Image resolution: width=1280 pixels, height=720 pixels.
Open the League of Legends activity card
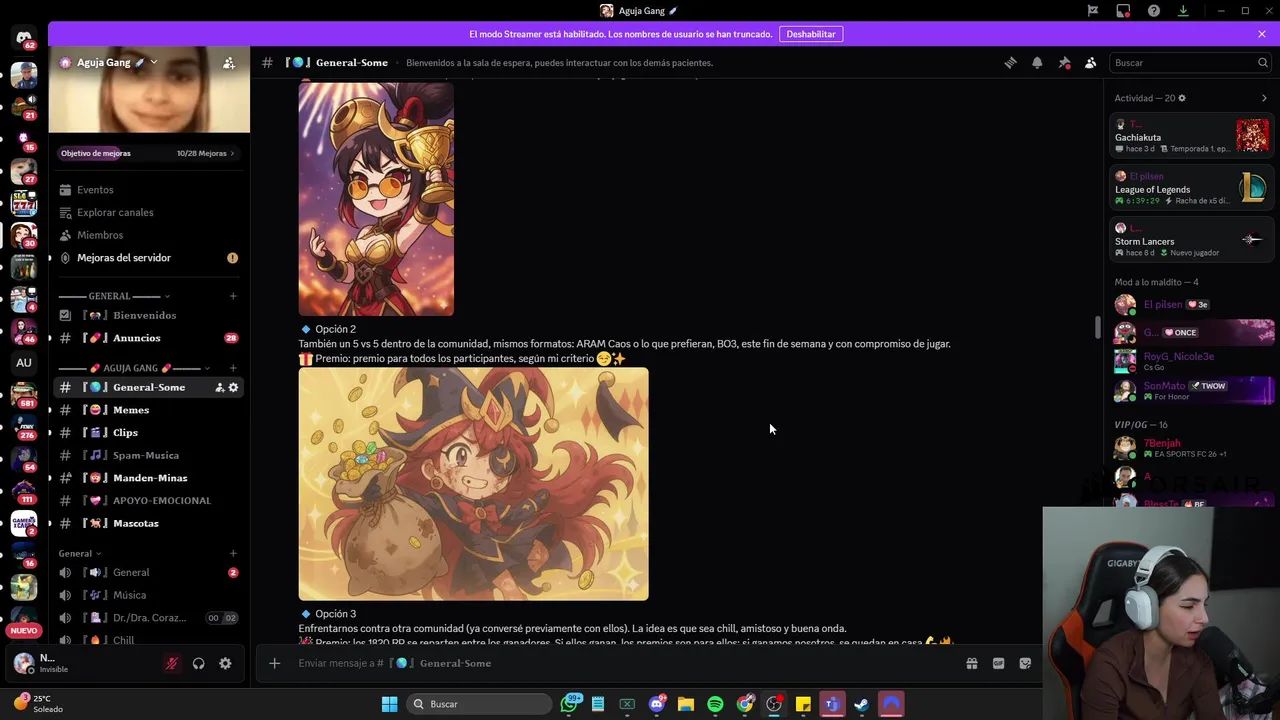click(x=1192, y=188)
